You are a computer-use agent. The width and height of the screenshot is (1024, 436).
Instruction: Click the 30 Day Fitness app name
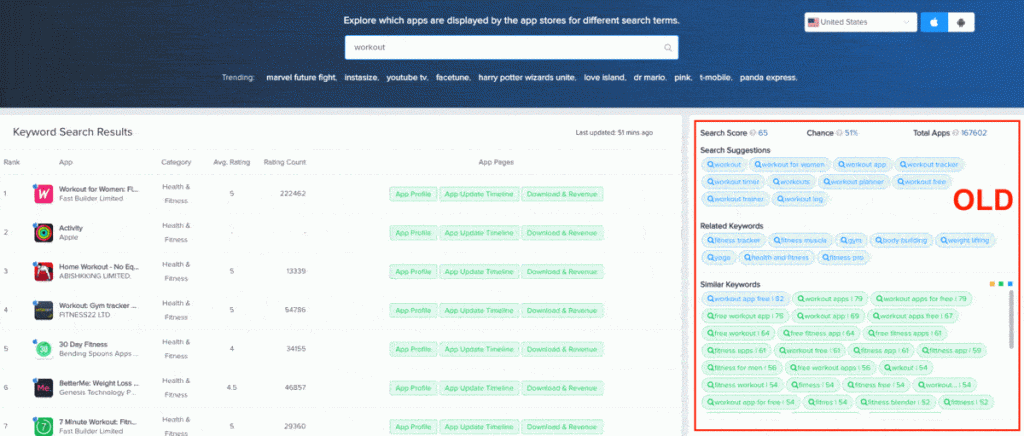coord(83,344)
